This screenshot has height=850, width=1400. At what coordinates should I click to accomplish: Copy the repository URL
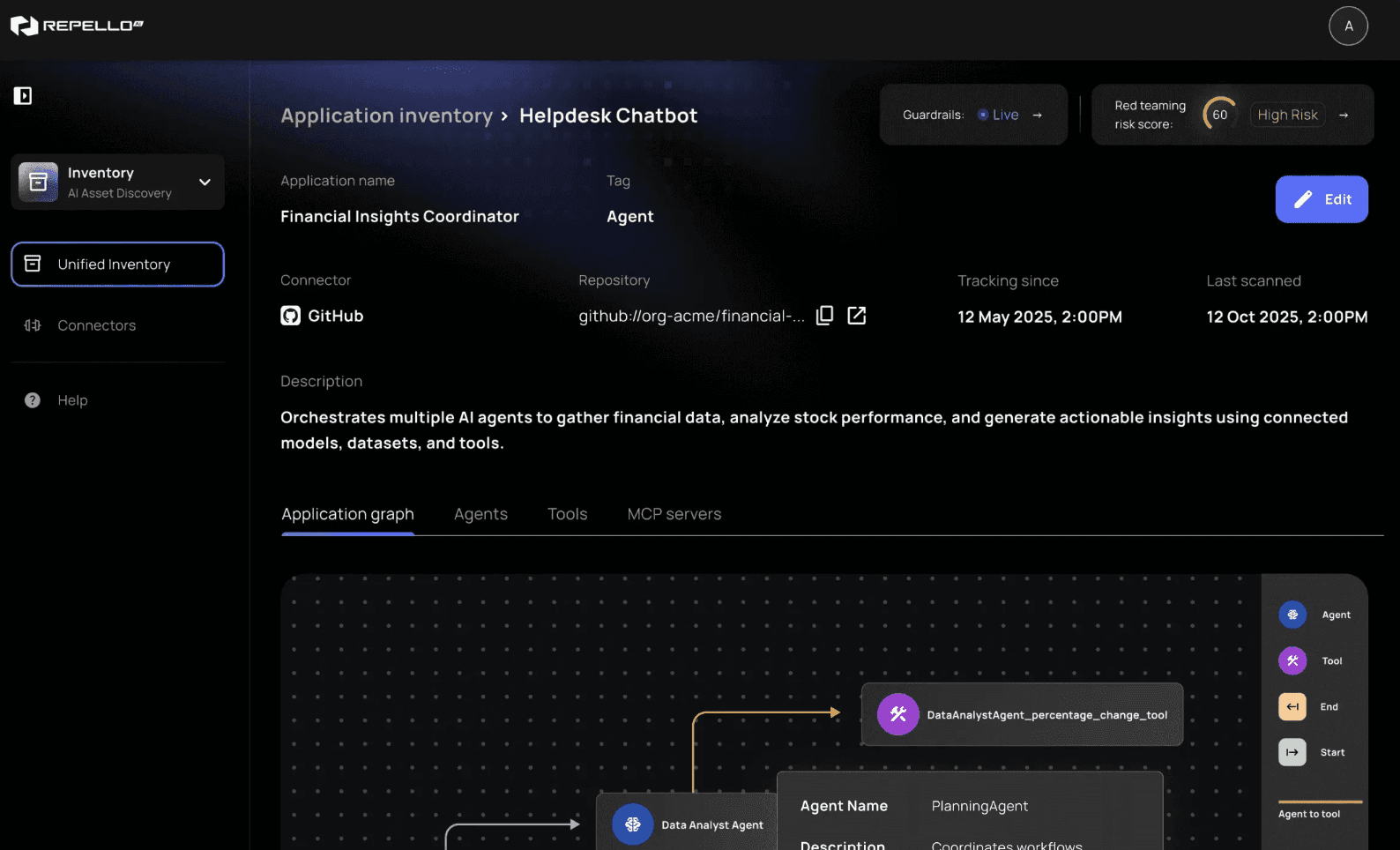(825, 316)
